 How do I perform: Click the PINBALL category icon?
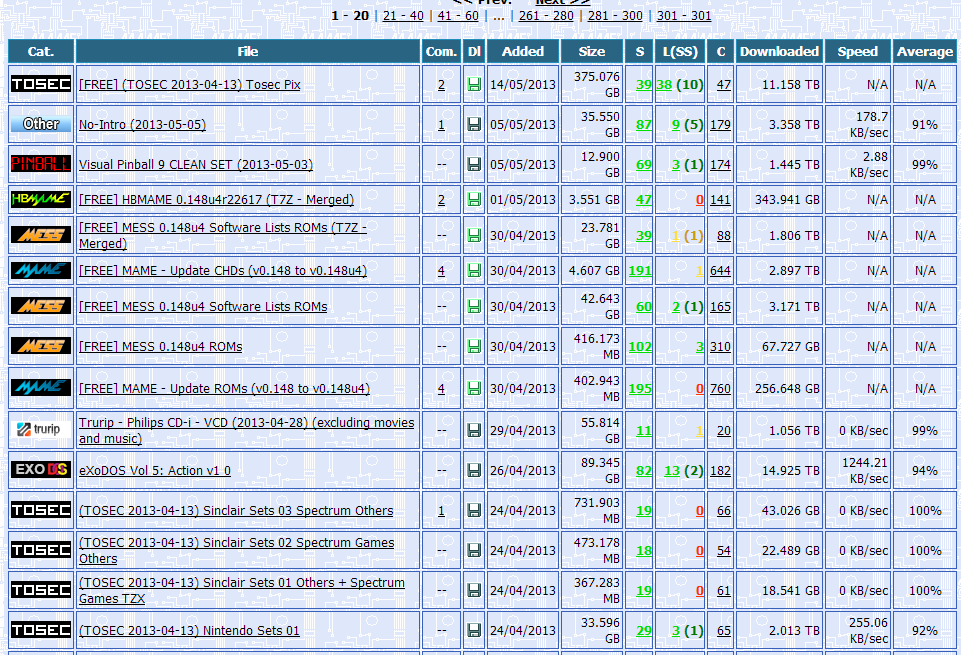(41, 164)
